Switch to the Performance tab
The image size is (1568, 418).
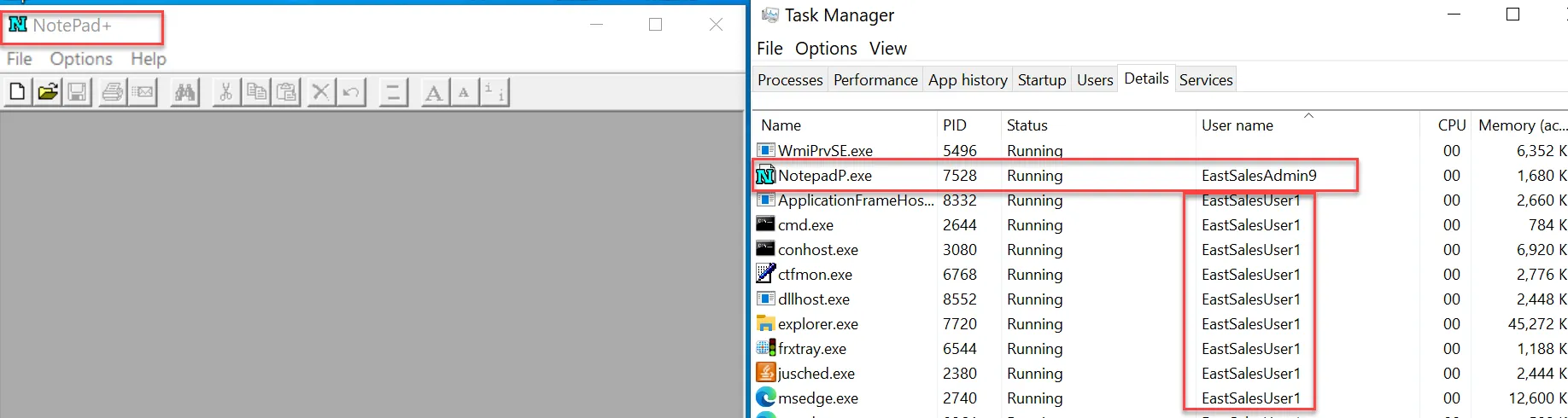coord(875,79)
